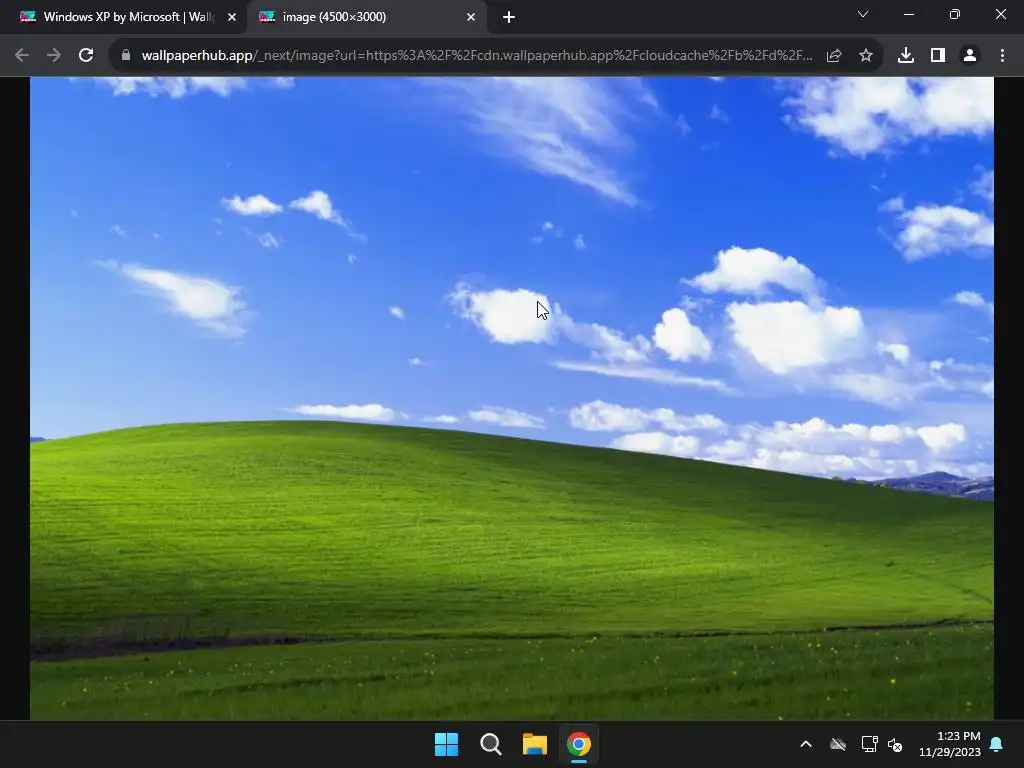Go back to previous page
Viewport: 1024px width, 768px height.
pyautogui.click(x=22, y=56)
